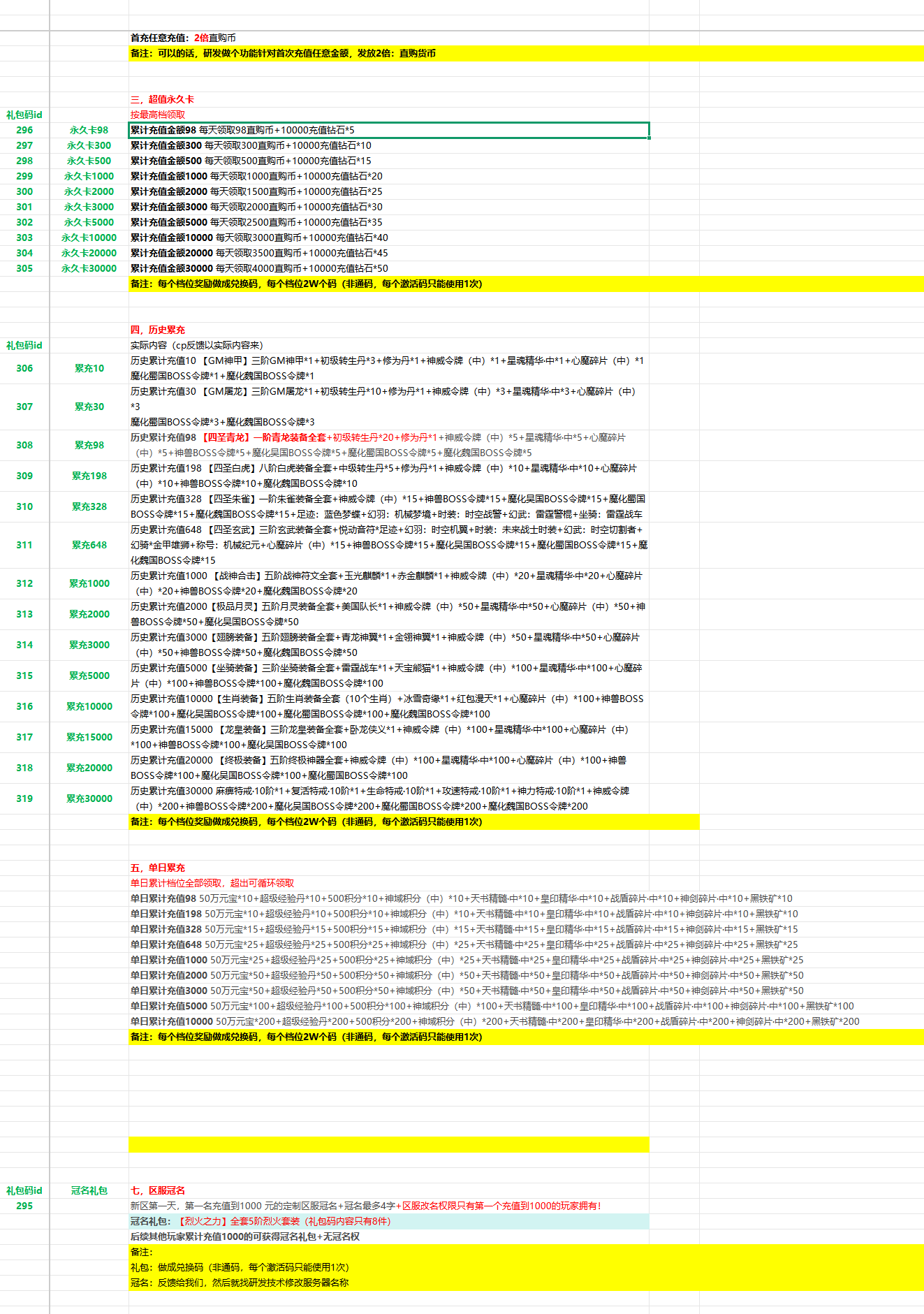Select the "累计充值金额98" description cell

tap(388, 130)
